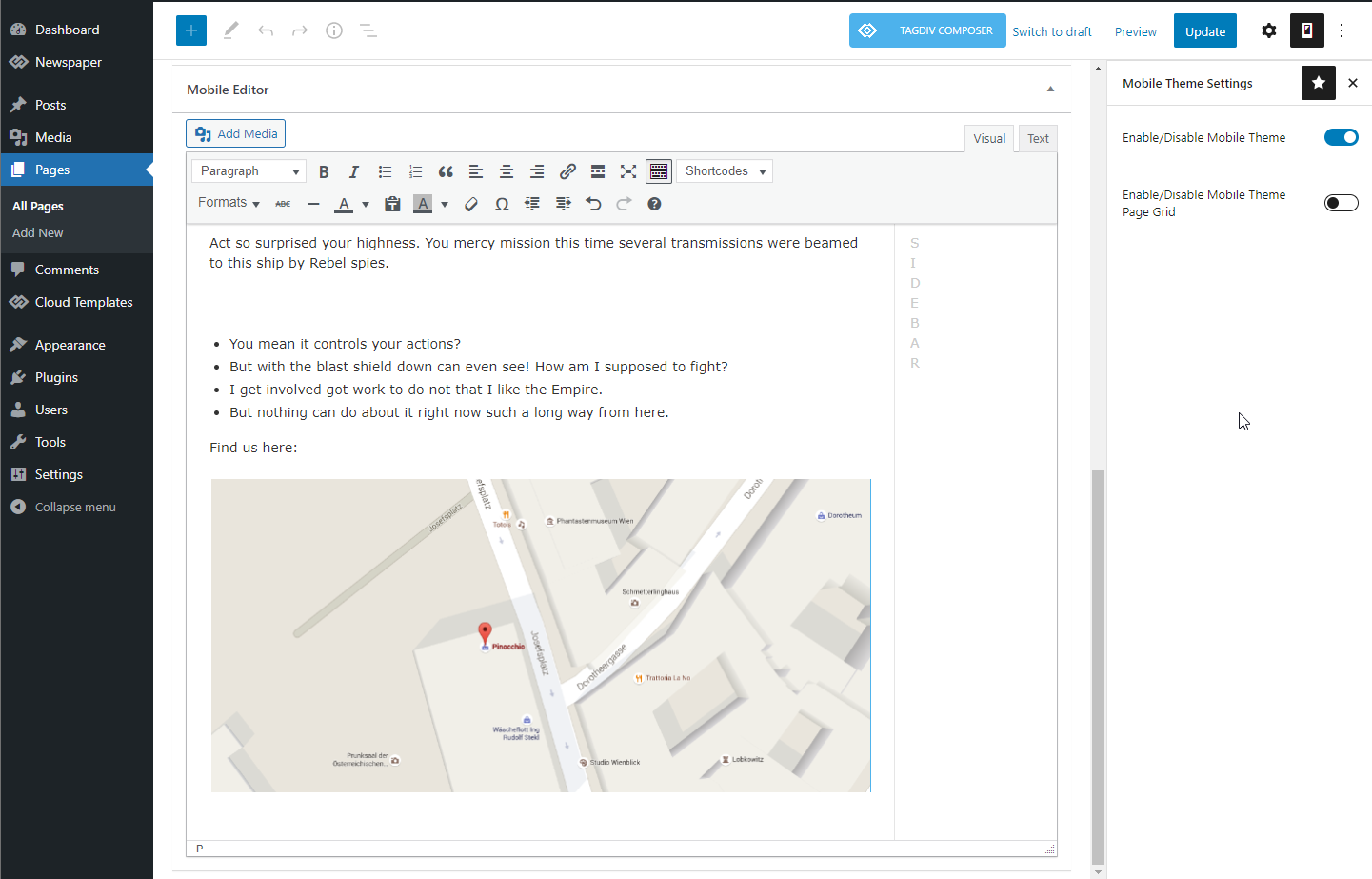
Task: Decrease indent in editor toolbar
Action: (532, 204)
